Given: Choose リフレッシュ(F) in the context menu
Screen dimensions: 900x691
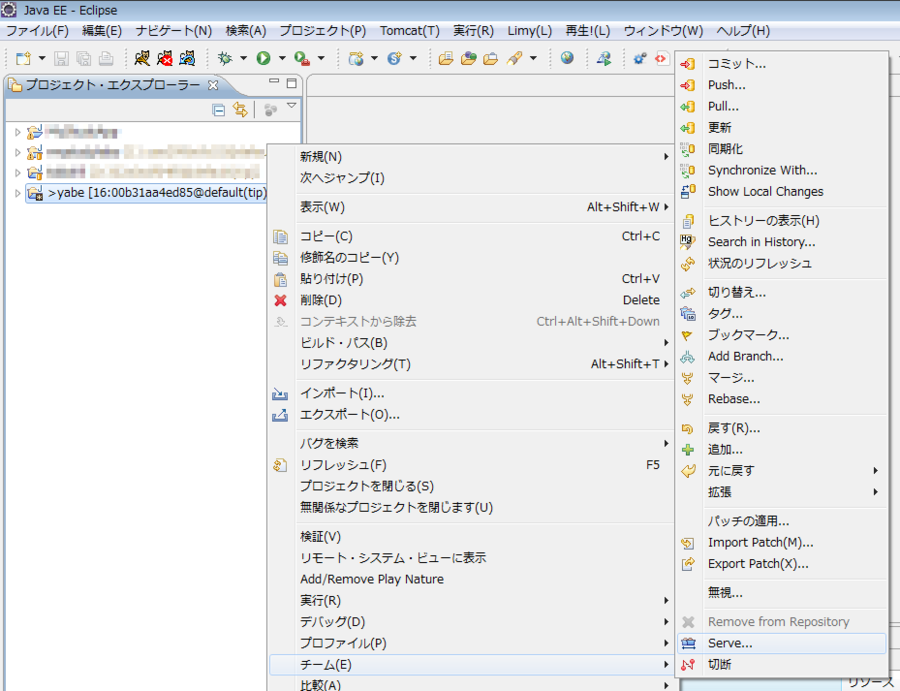Looking at the screenshot, I should point(471,465).
